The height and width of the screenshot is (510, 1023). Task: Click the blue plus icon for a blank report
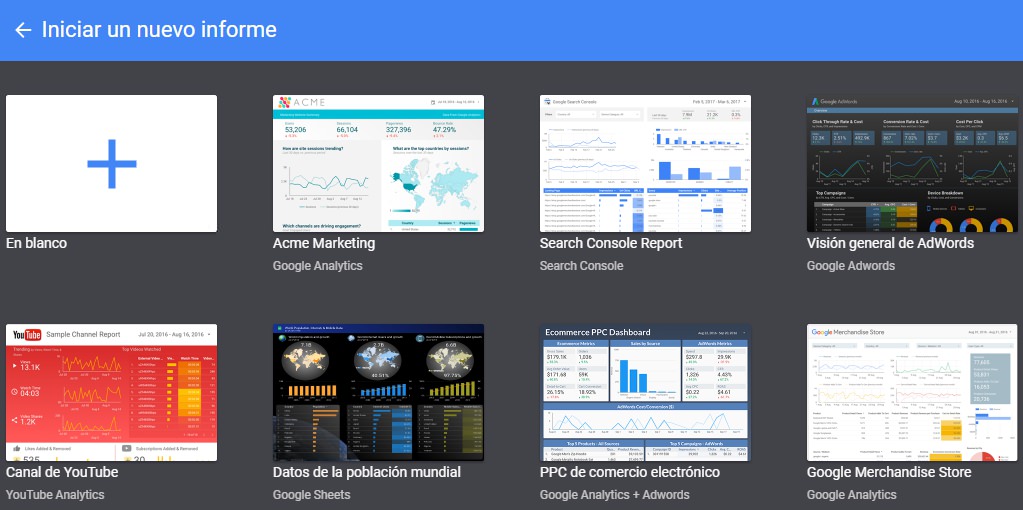112,164
